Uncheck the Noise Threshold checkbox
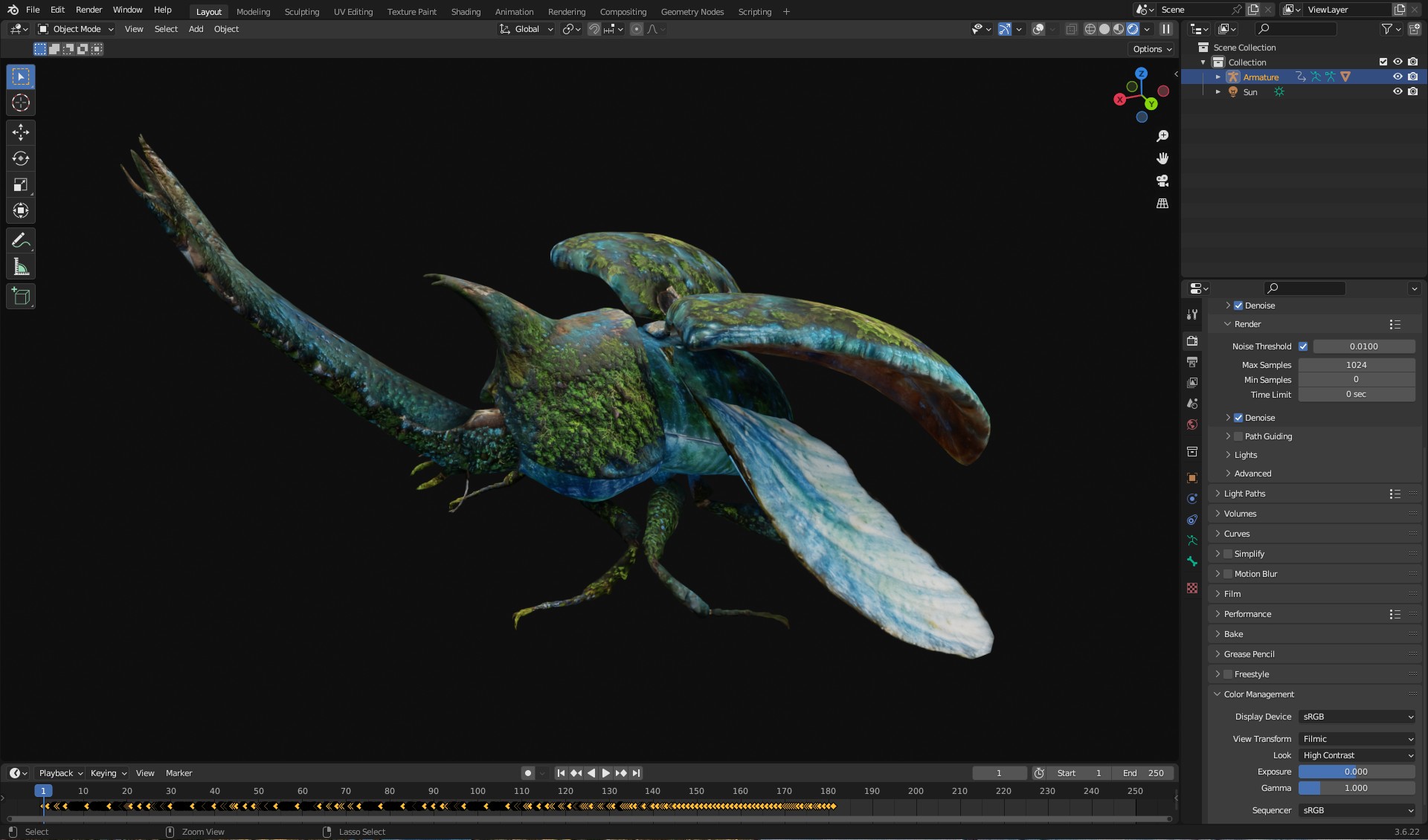The width and height of the screenshot is (1428, 840). pos(1303,346)
